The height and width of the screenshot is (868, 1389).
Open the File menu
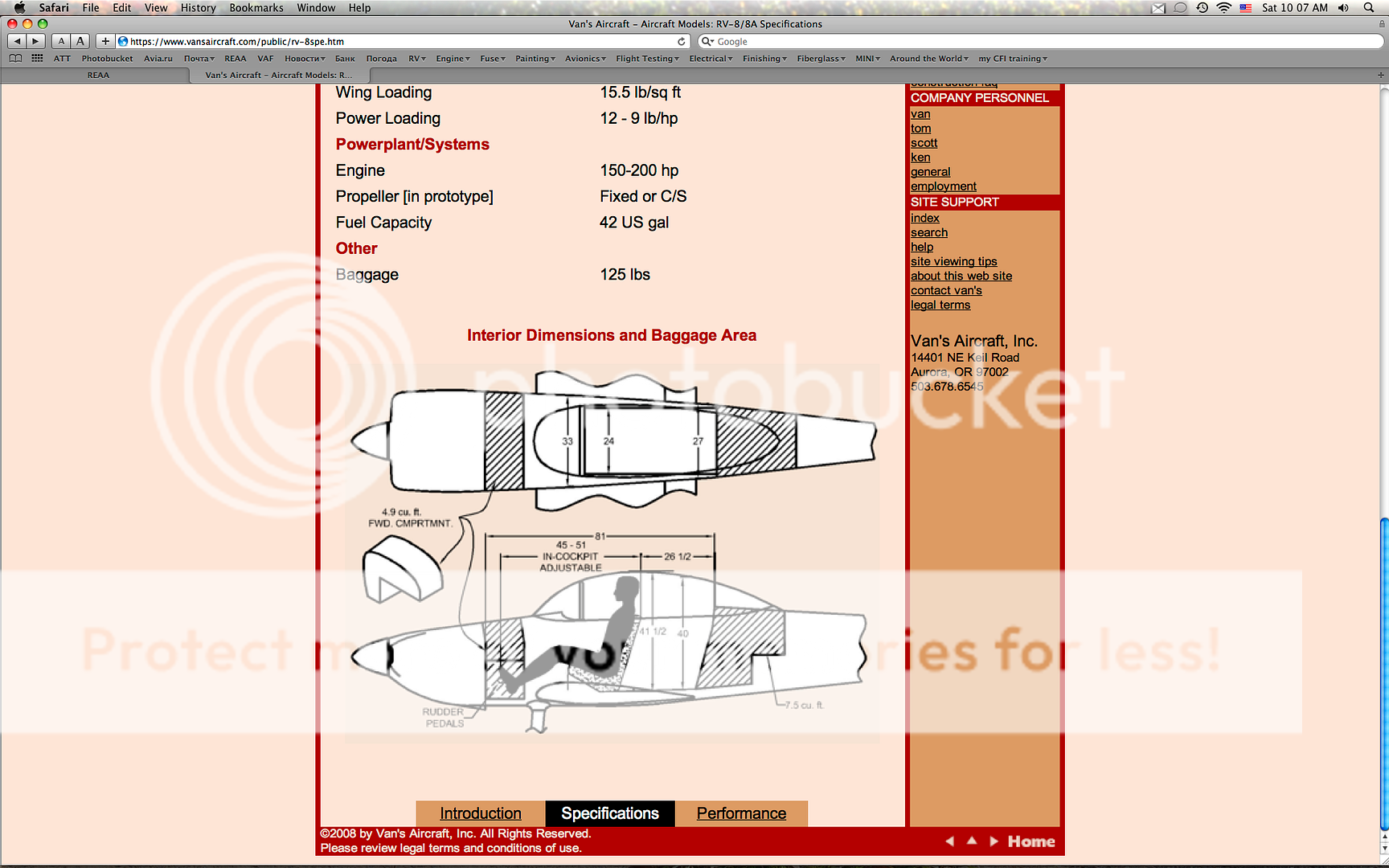91,7
